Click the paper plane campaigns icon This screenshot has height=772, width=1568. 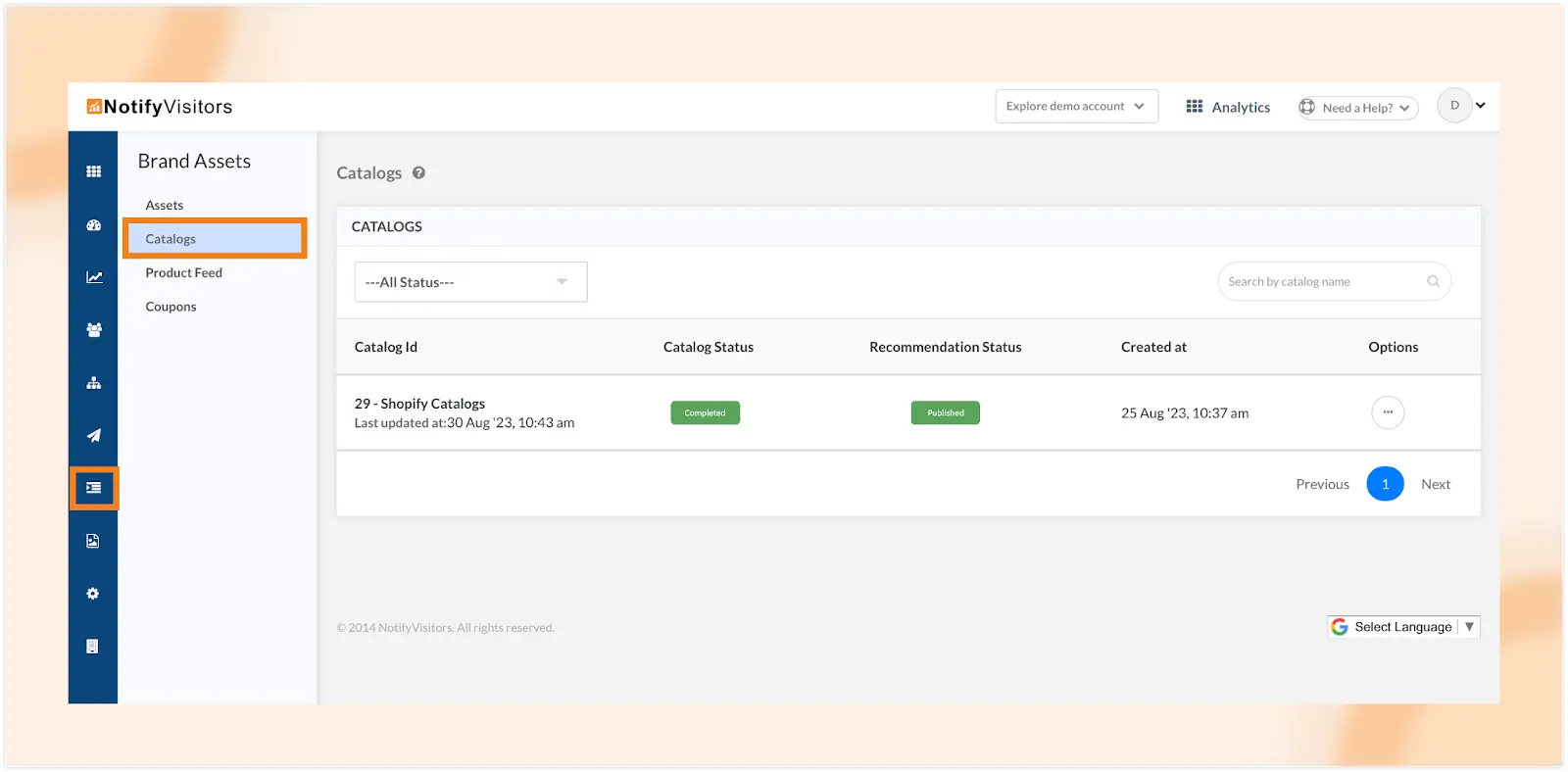(93, 435)
